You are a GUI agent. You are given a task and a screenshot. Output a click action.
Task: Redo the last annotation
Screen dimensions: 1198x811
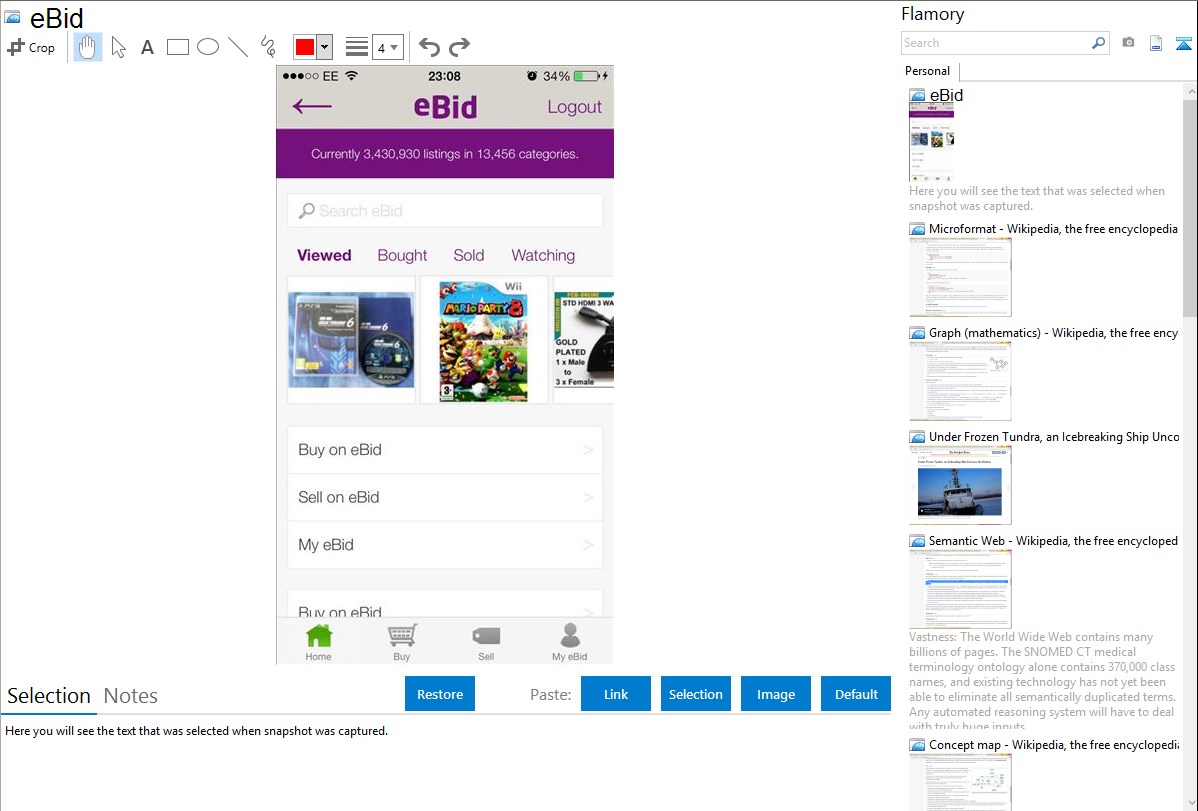(459, 47)
